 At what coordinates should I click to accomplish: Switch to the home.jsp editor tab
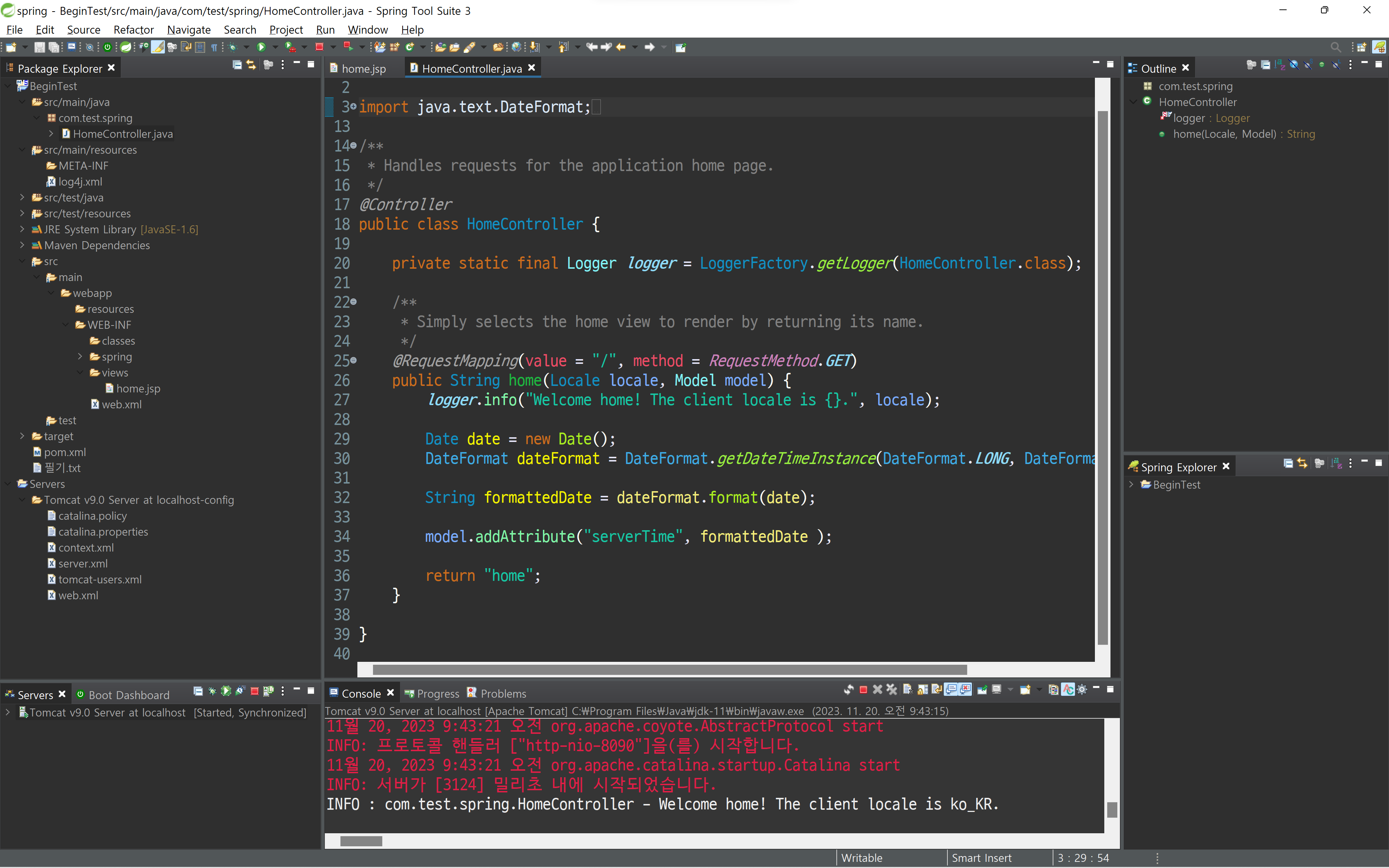358,68
